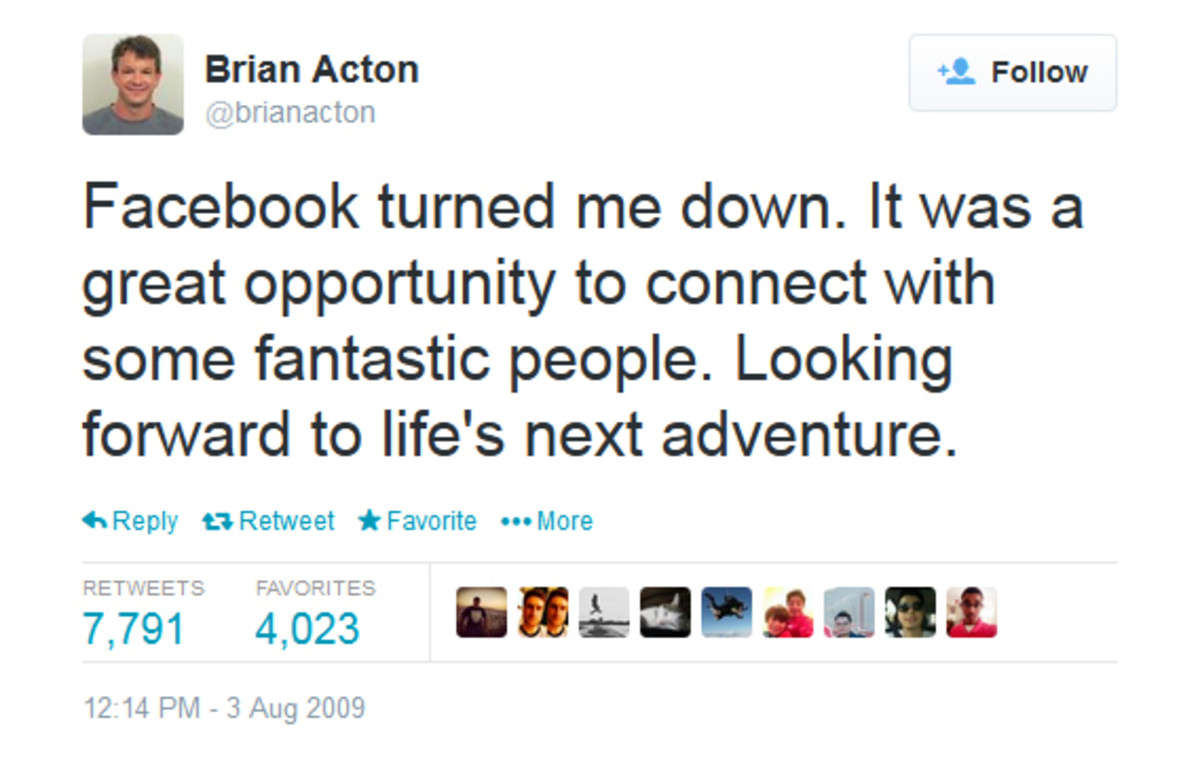Open the last avatar with red shirt
Screen dimensions: 1200x758
[x=971, y=612]
